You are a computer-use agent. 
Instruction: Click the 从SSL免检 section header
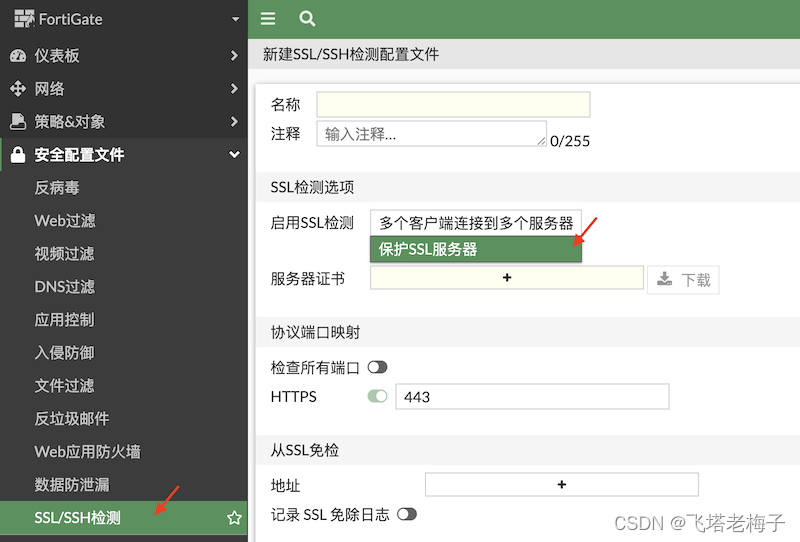coord(305,450)
